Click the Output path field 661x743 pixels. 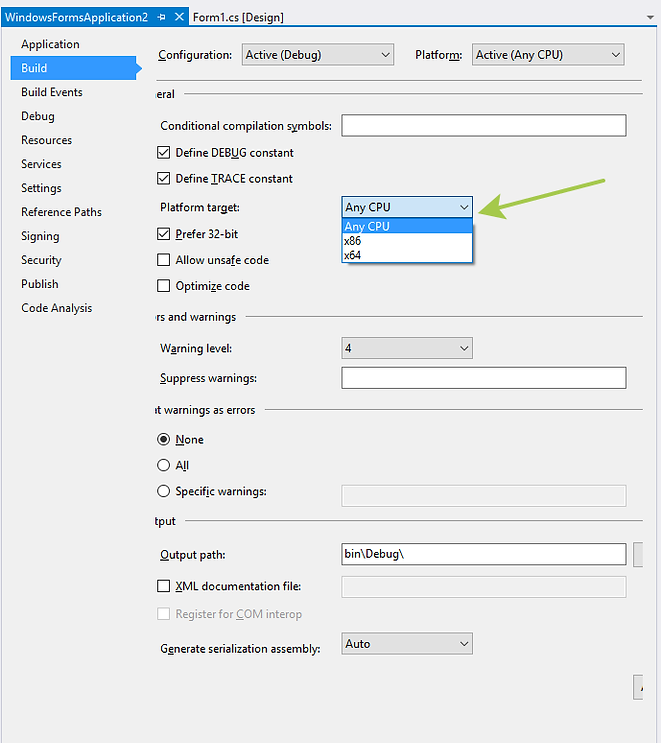pos(484,554)
